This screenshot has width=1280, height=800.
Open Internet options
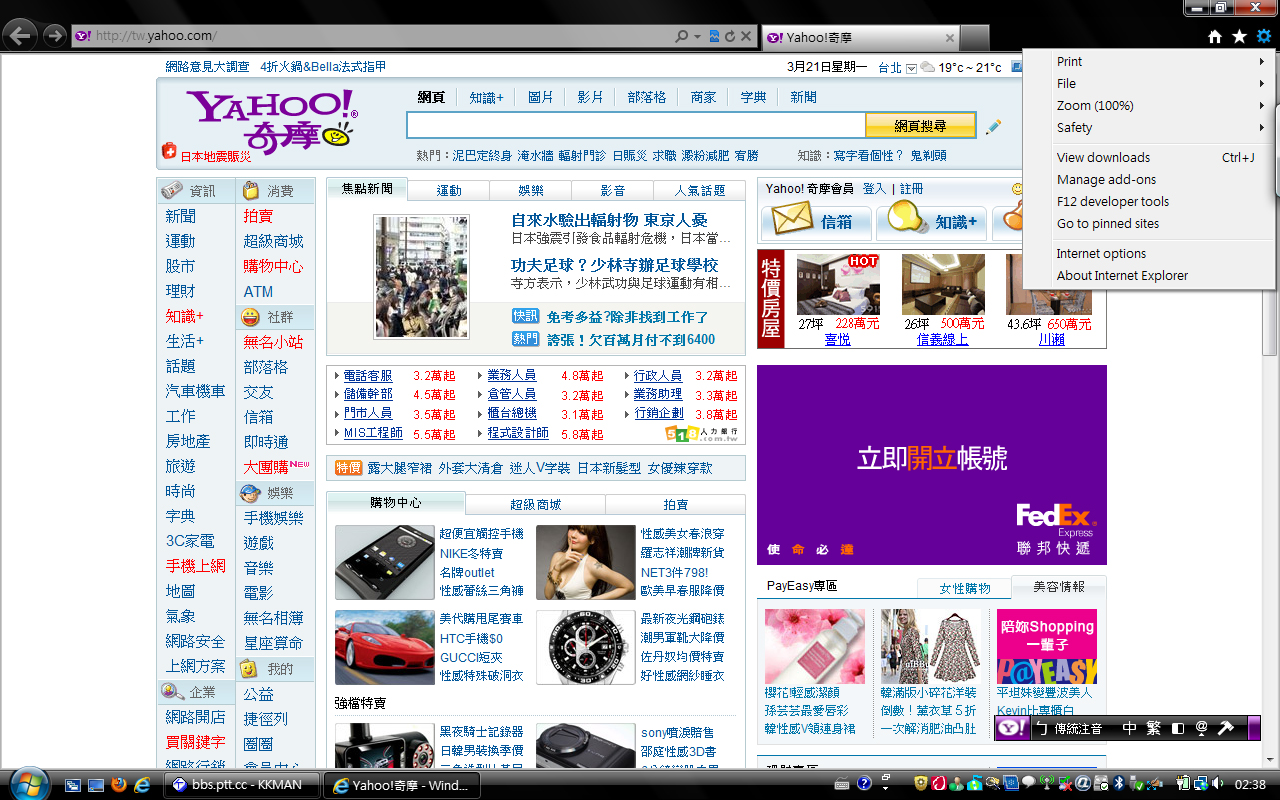tap(1160, 254)
